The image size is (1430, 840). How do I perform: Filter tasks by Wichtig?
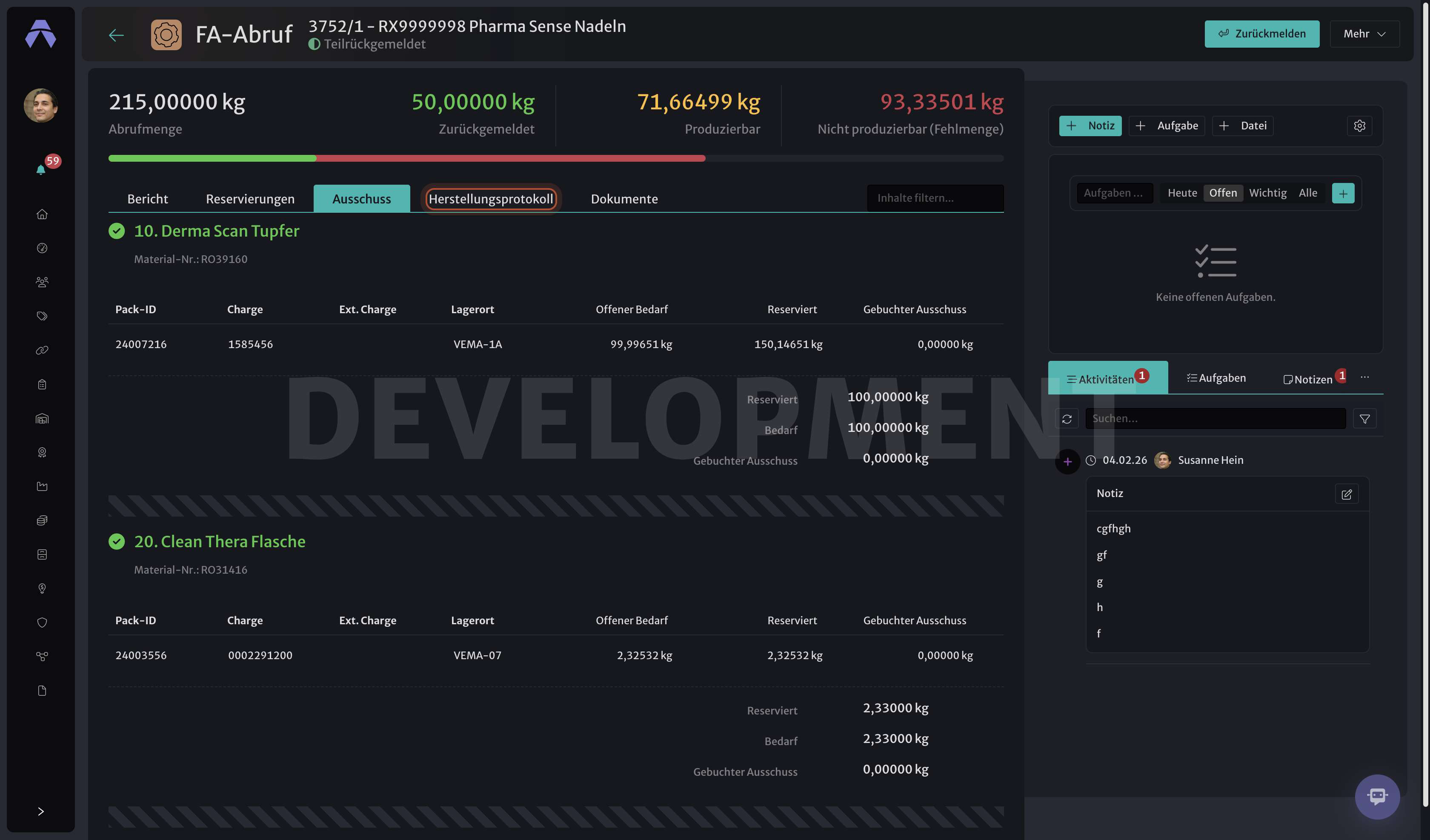(x=1268, y=193)
